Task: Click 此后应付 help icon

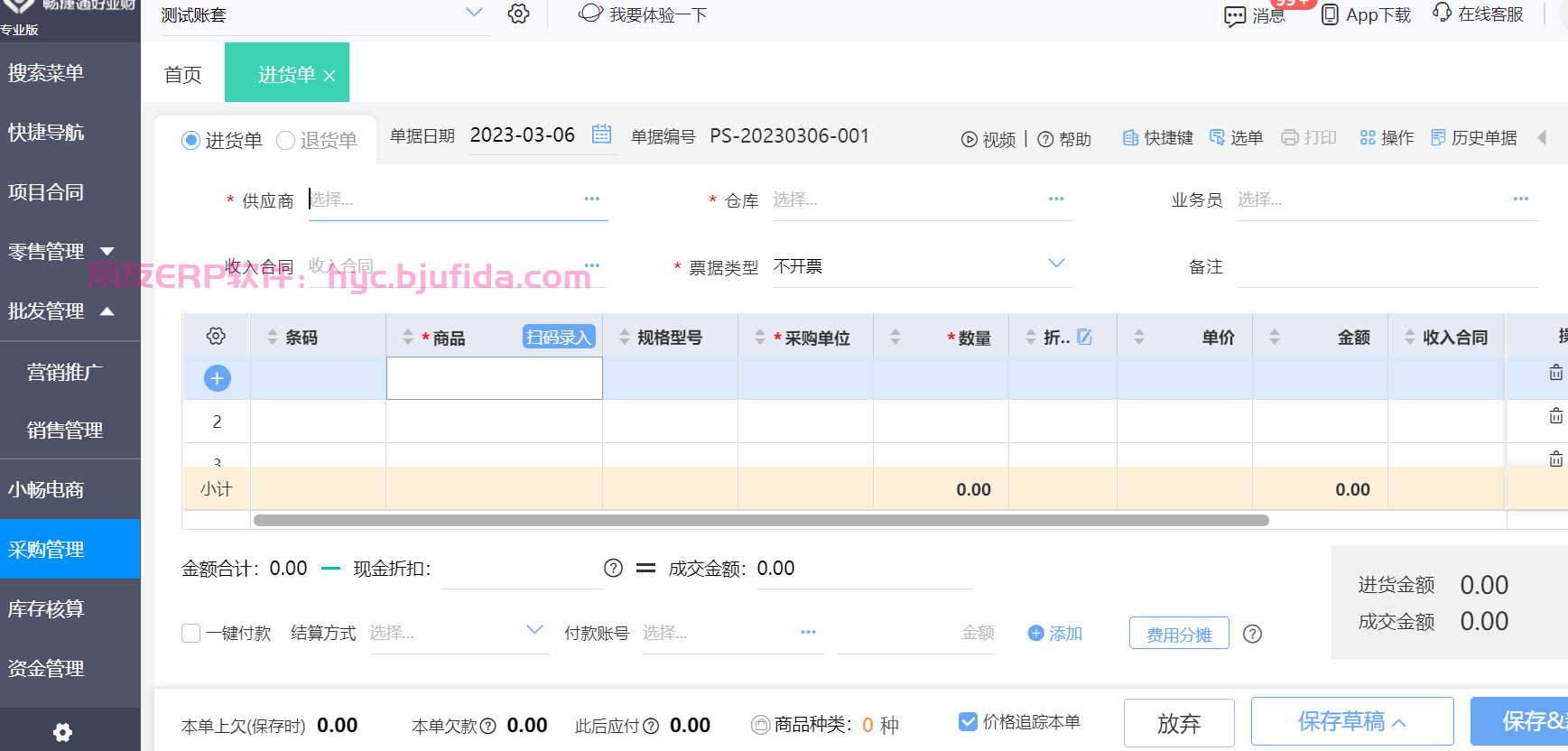Action: (651, 726)
